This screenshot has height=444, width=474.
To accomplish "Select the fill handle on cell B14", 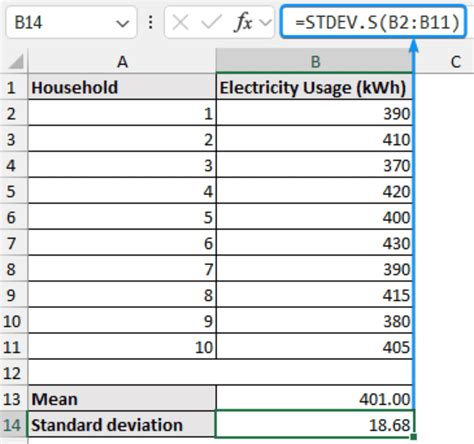I will (x=414, y=436).
